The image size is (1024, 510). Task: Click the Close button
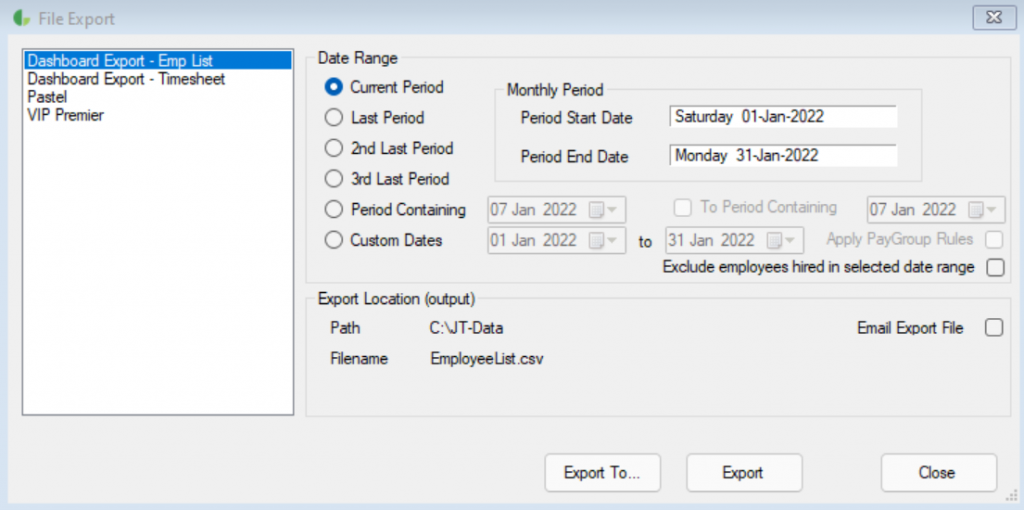(x=938, y=473)
